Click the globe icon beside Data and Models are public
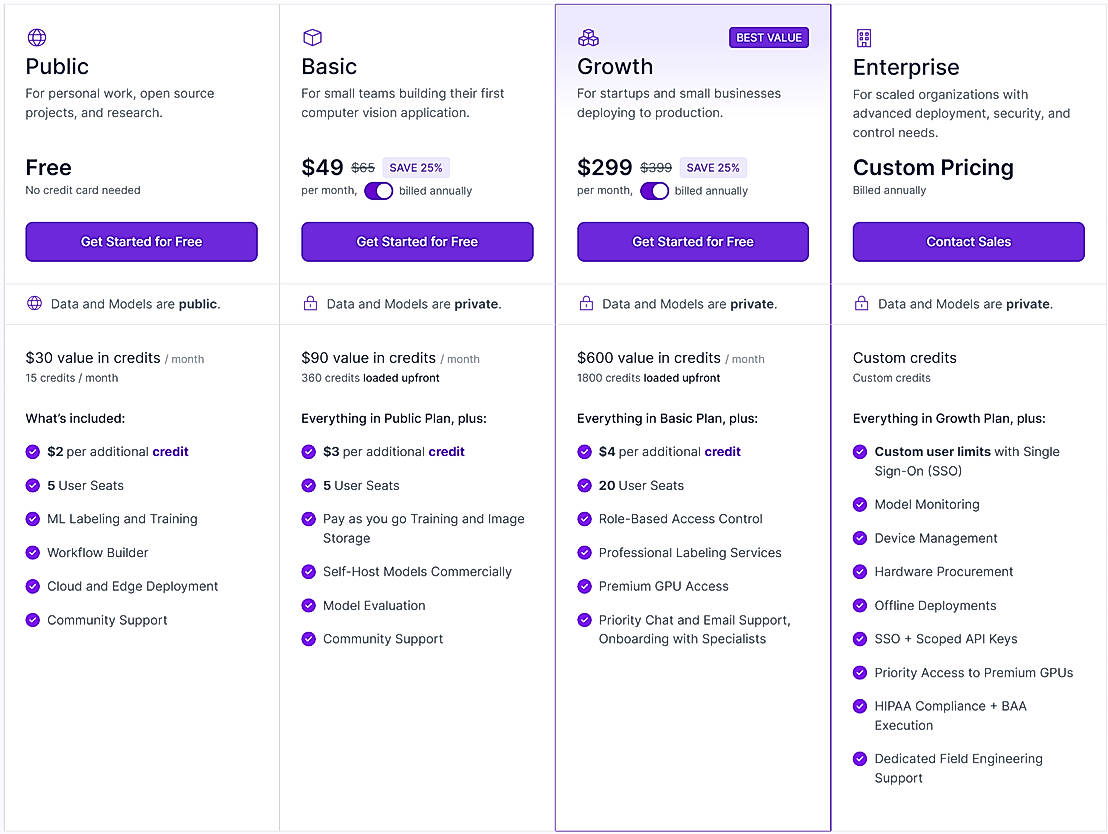Image resolution: width=1108 pixels, height=834 pixels. click(x=36, y=304)
